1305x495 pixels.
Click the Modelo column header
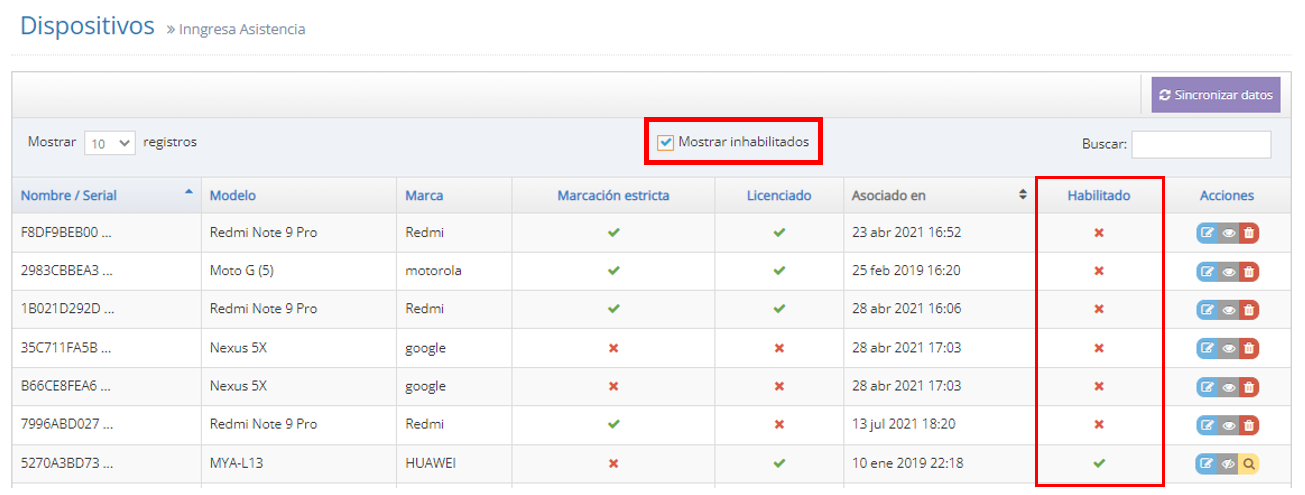click(233, 196)
